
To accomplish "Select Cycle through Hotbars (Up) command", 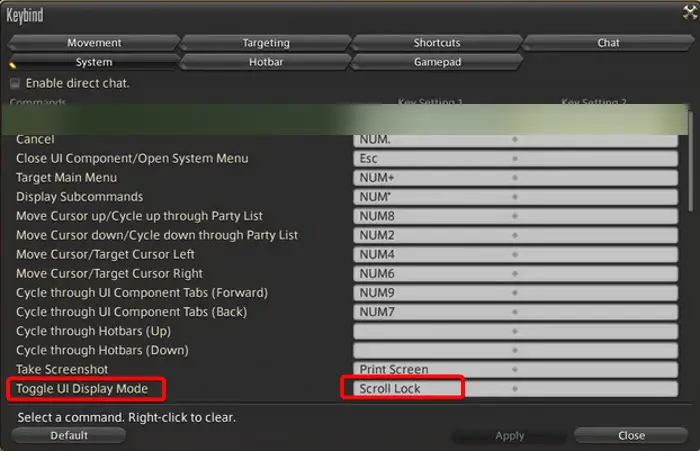I will (93, 331).
